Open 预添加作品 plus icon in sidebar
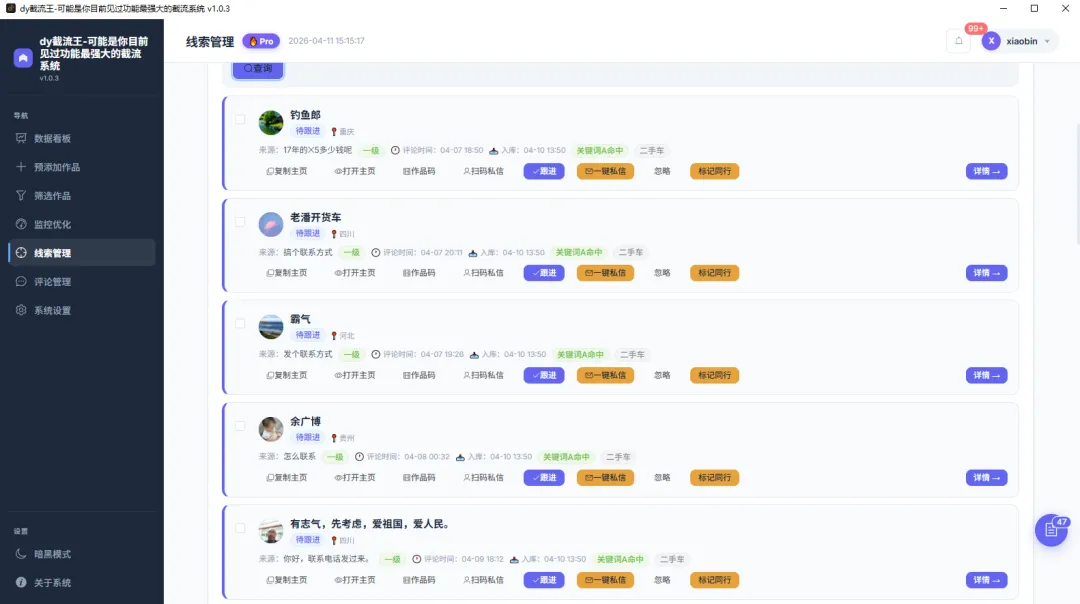The width and height of the screenshot is (1080, 604). (x=21, y=167)
